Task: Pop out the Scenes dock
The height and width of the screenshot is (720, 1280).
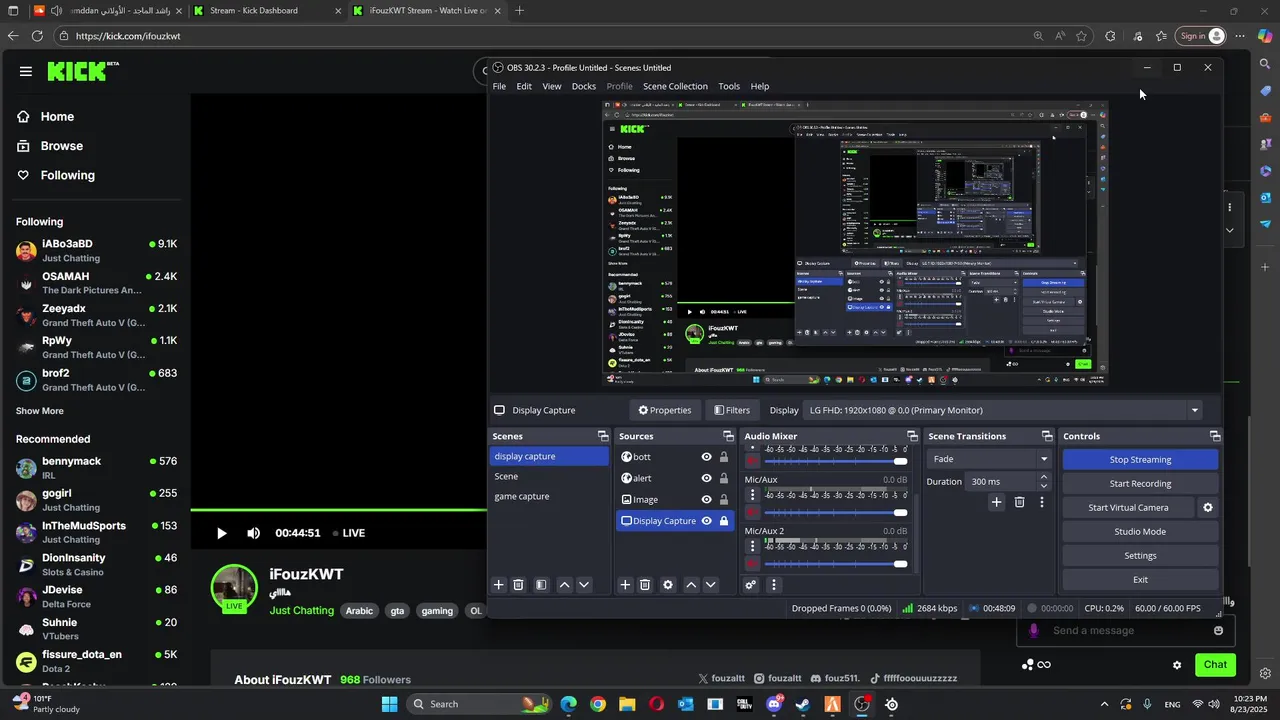Action: [x=603, y=436]
